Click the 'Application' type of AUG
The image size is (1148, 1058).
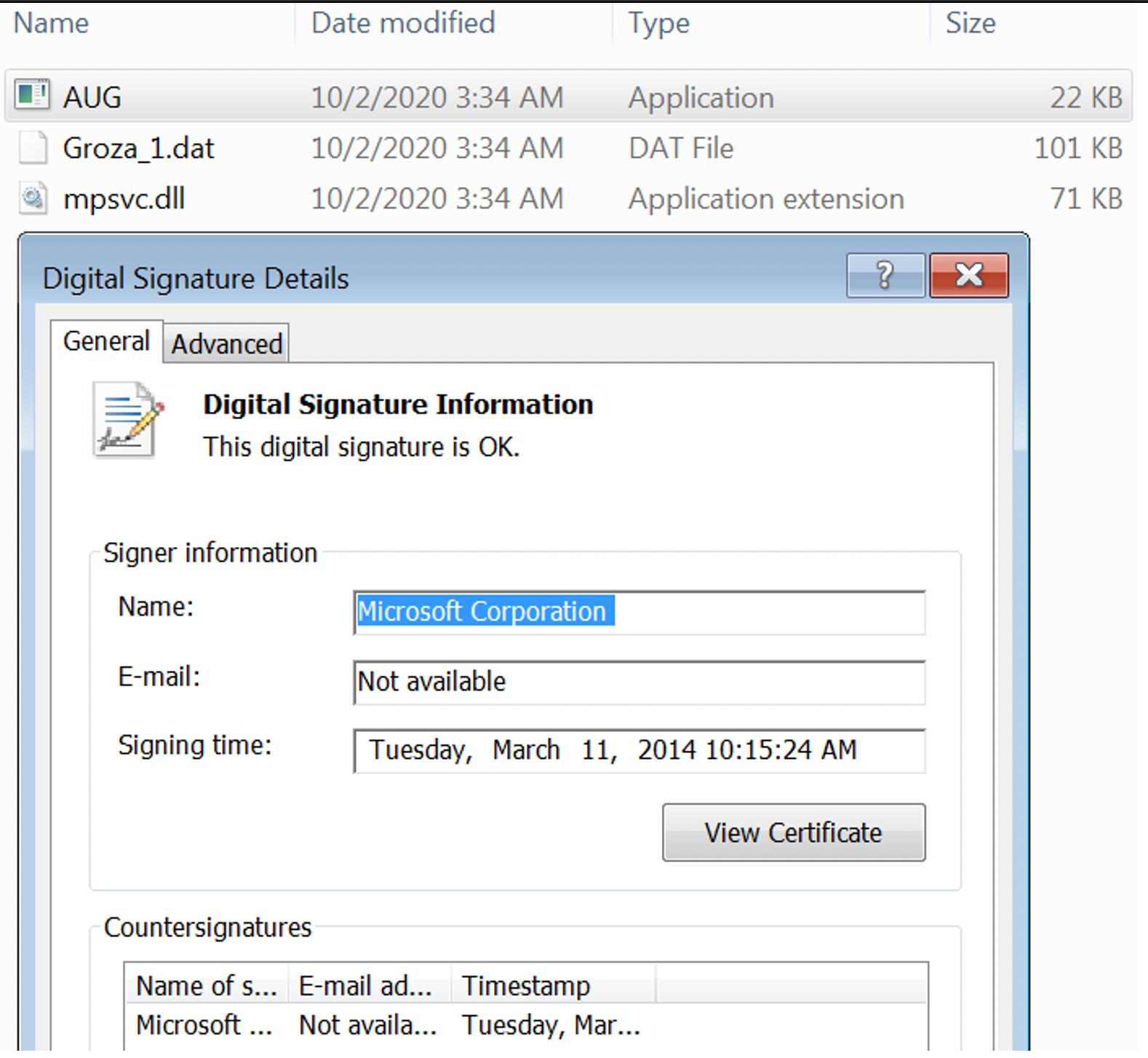[701, 98]
